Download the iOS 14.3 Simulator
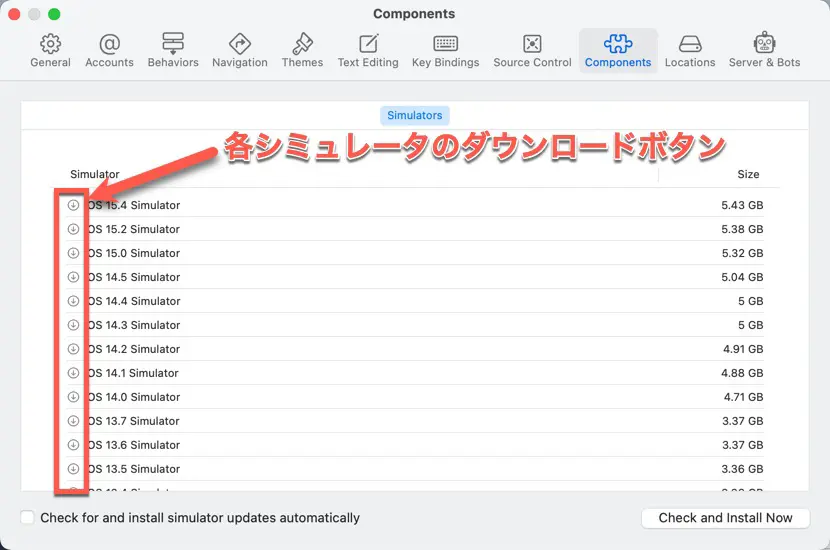 click(x=74, y=324)
